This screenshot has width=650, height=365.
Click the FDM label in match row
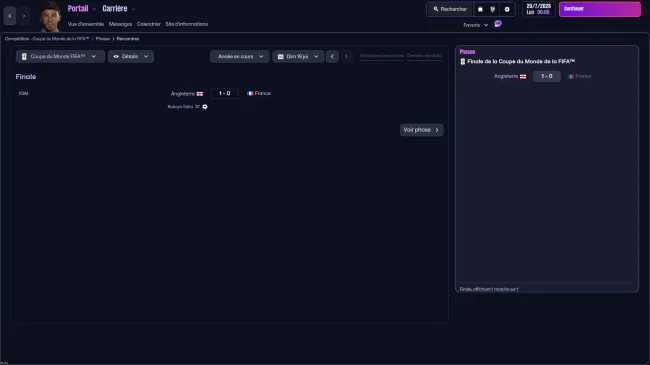pos(24,94)
